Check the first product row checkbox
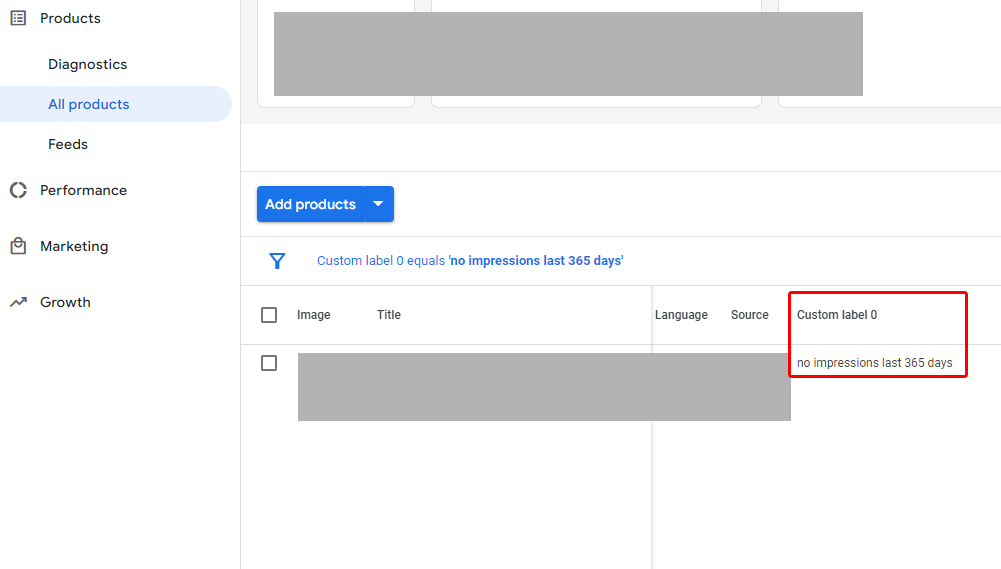The width and height of the screenshot is (1001, 569). (269, 363)
